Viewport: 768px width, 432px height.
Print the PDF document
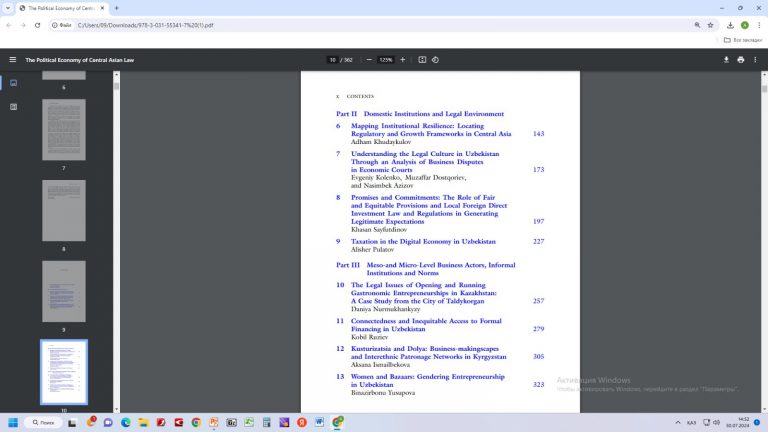click(741, 60)
